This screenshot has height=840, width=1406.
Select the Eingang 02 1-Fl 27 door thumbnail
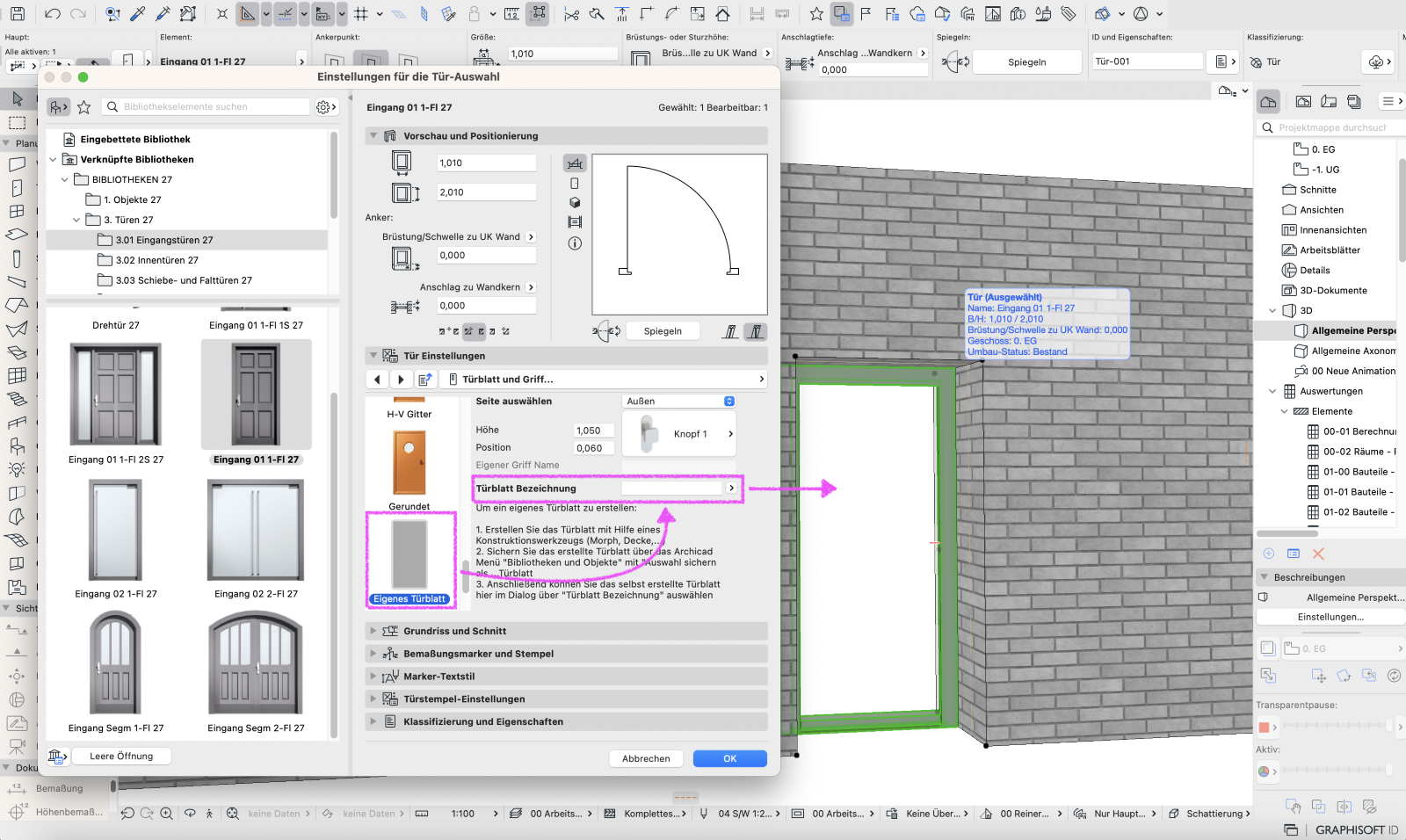(x=115, y=531)
